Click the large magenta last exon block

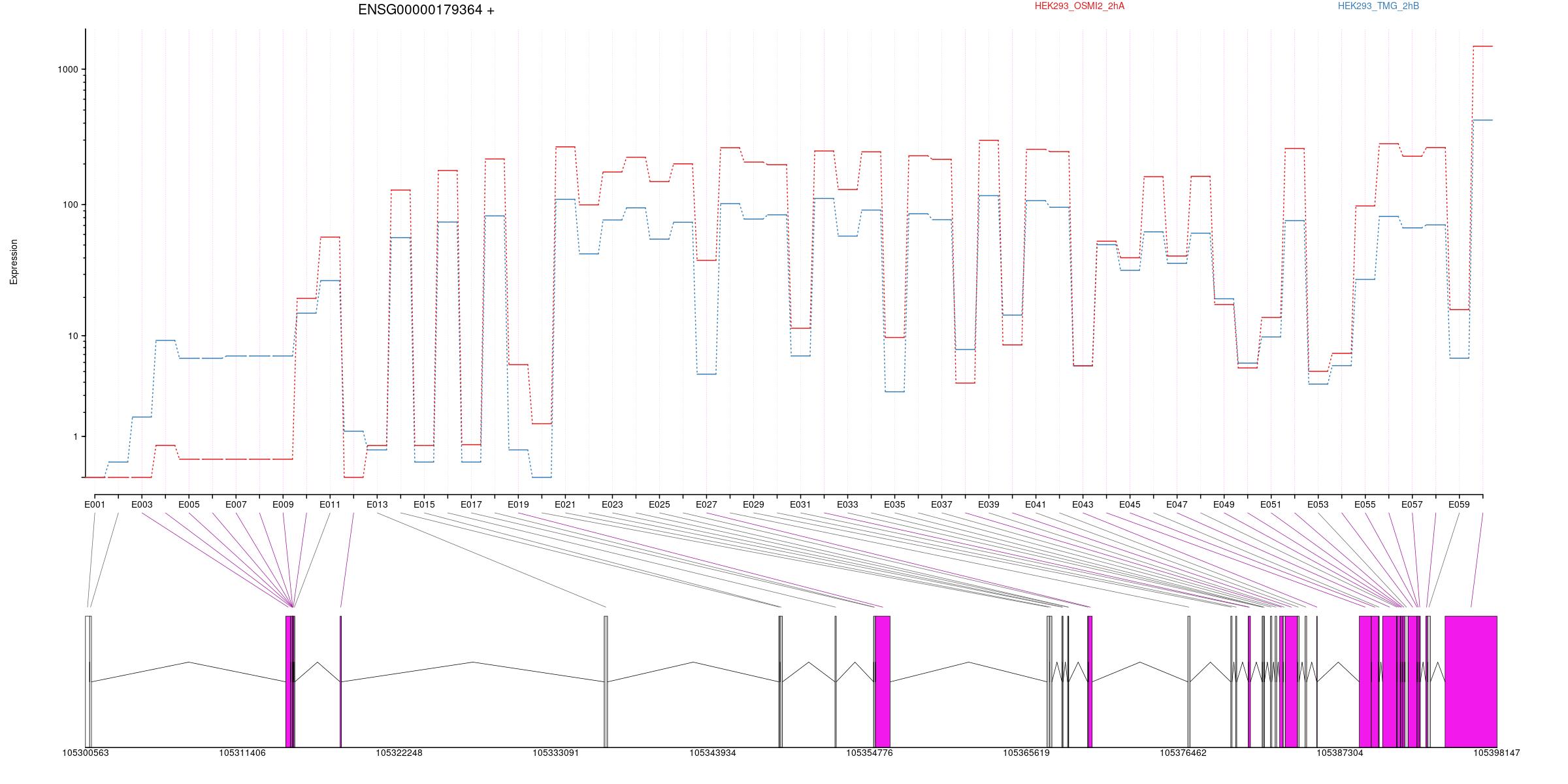pyautogui.click(x=1471, y=681)
